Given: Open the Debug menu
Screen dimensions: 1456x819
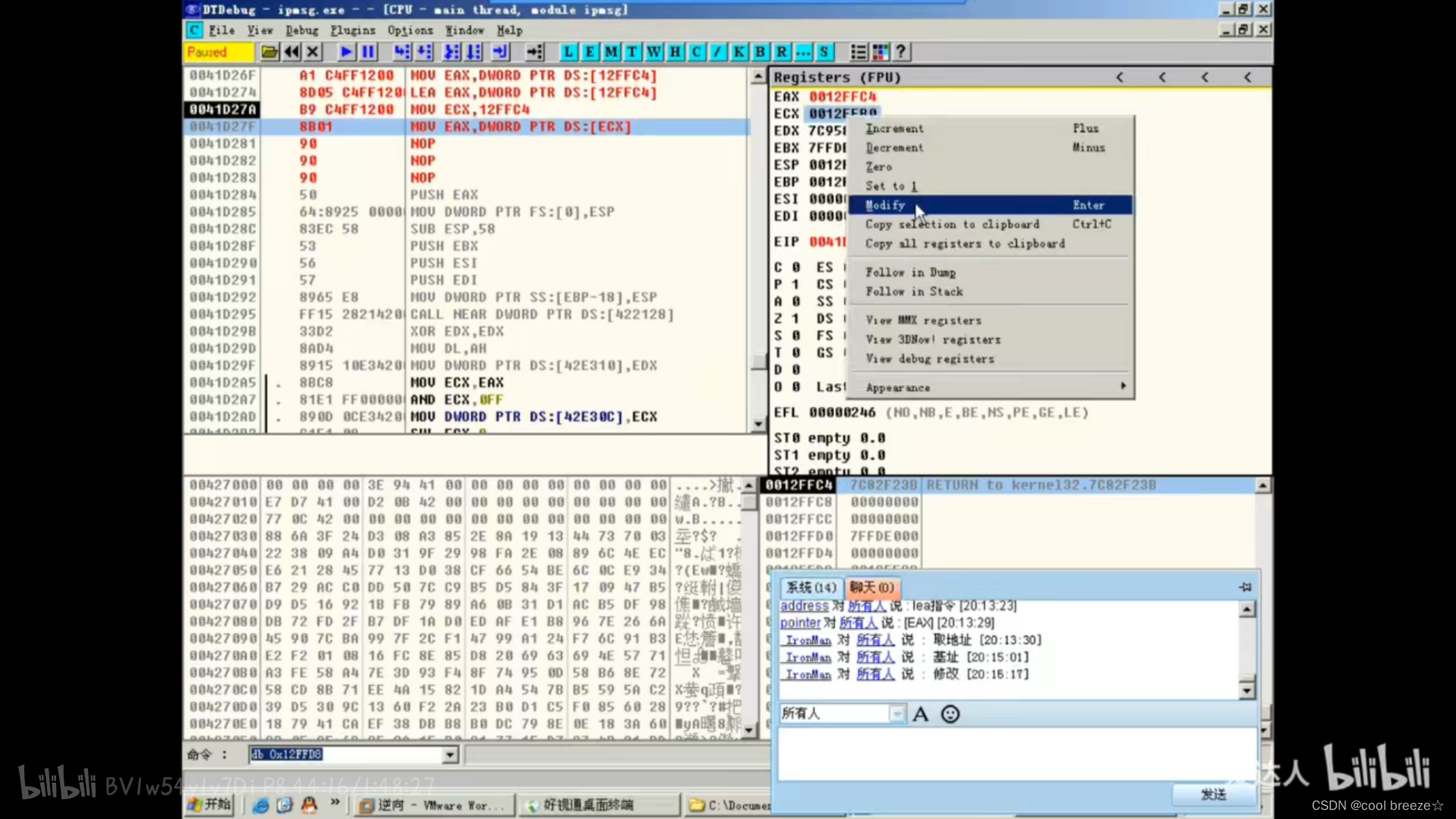Looking at the screenshot, I should pyautogui.click(x=302, y=30).
